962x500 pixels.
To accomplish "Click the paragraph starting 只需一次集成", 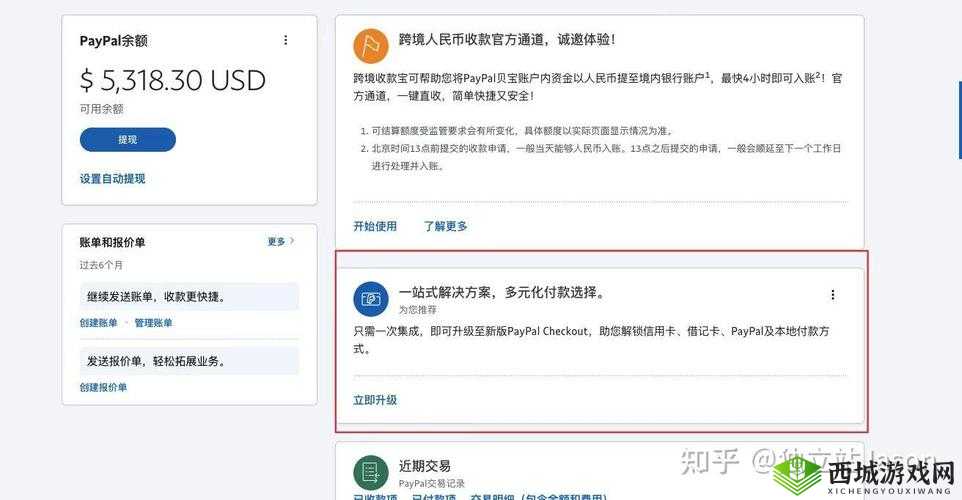I will tap(591, 340).
